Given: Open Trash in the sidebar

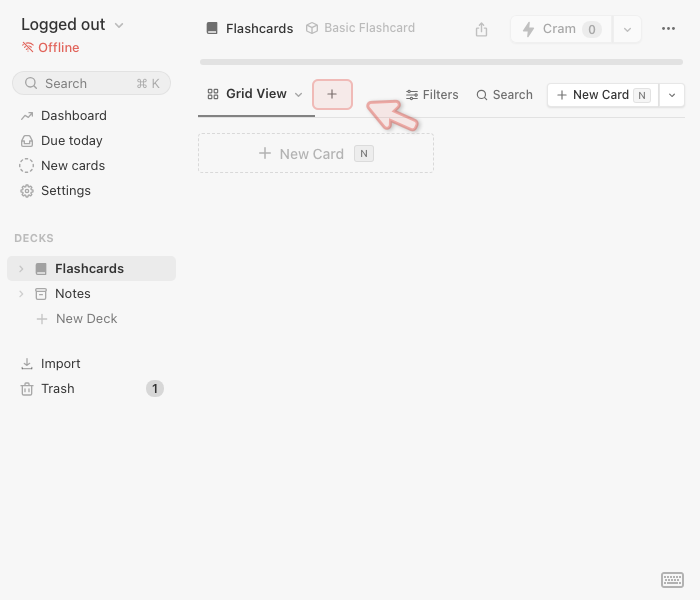Looking at the screenshot, I should coord(57,389).
